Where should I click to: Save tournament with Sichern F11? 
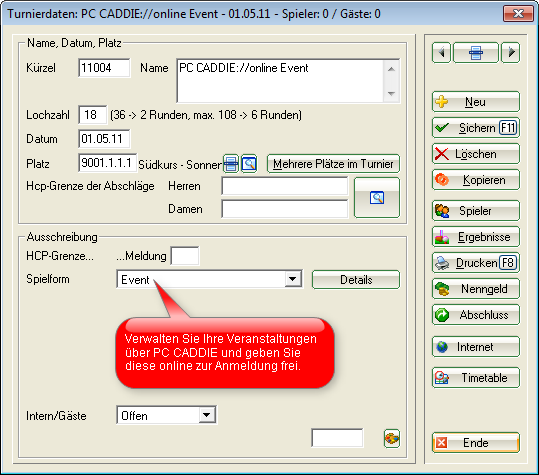point(476,128)
